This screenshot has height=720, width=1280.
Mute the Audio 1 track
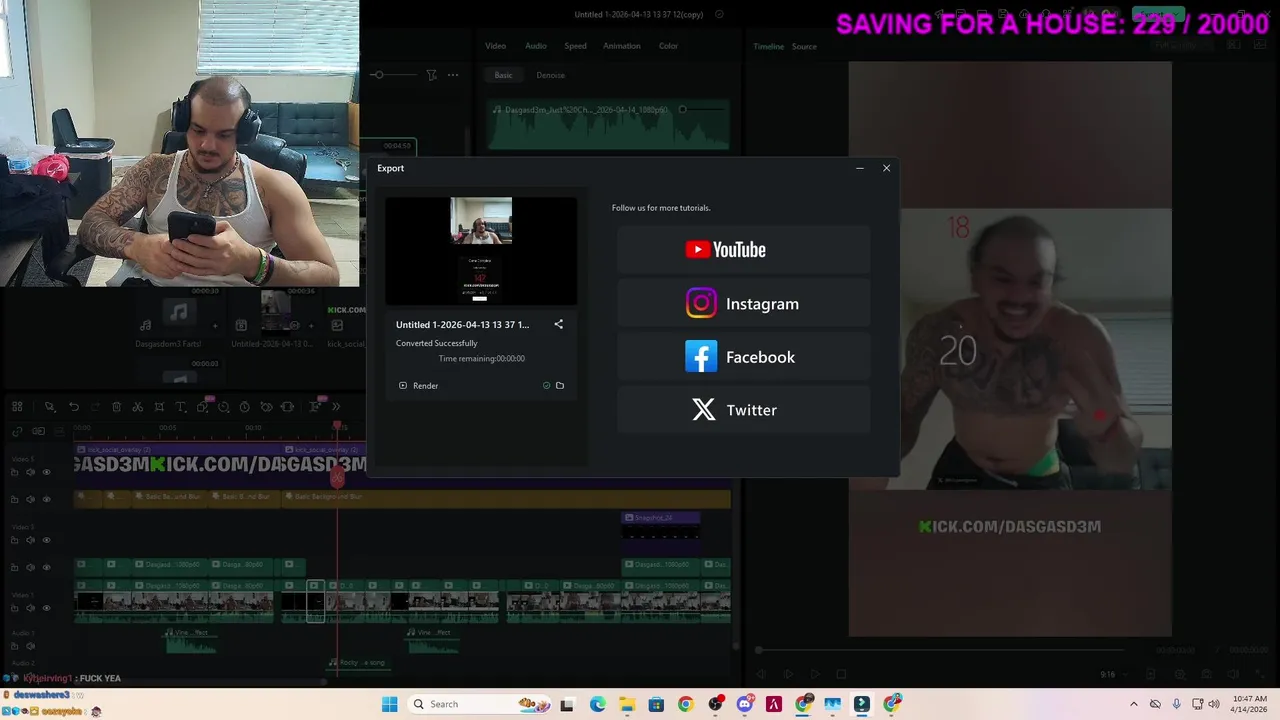coord(30,646)
